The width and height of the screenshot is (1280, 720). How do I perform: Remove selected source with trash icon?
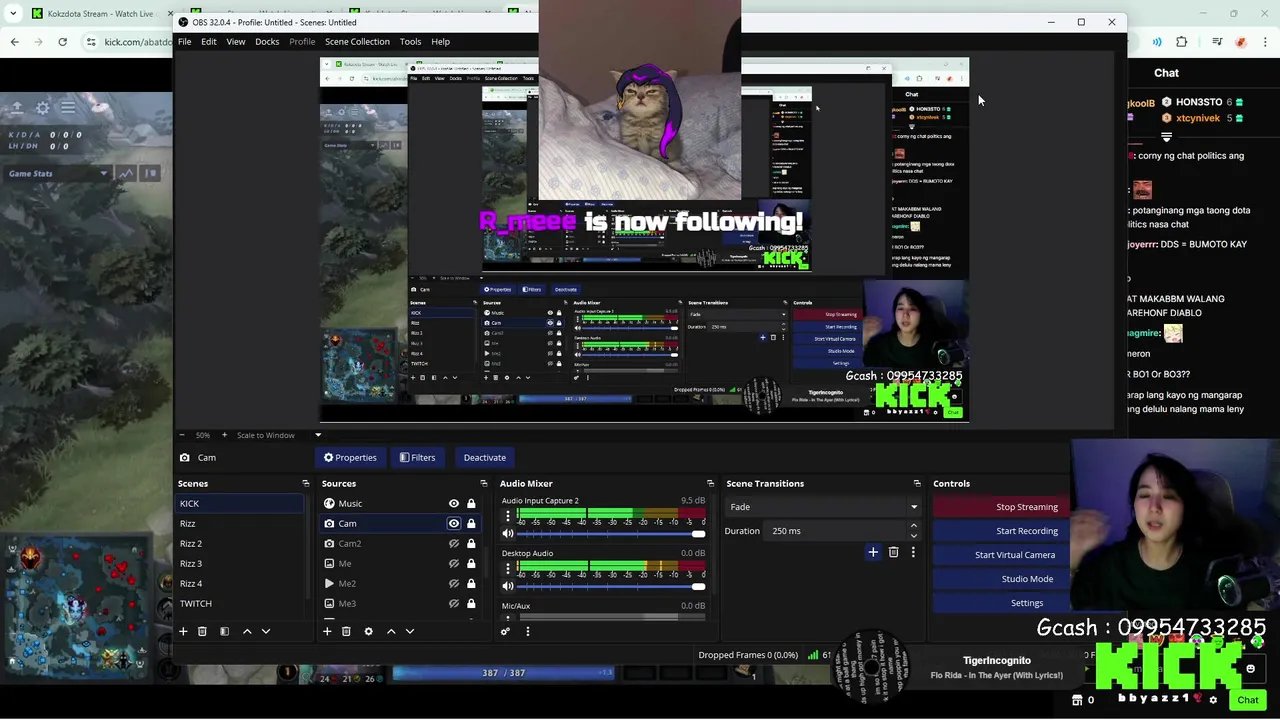tap(346, 631)
